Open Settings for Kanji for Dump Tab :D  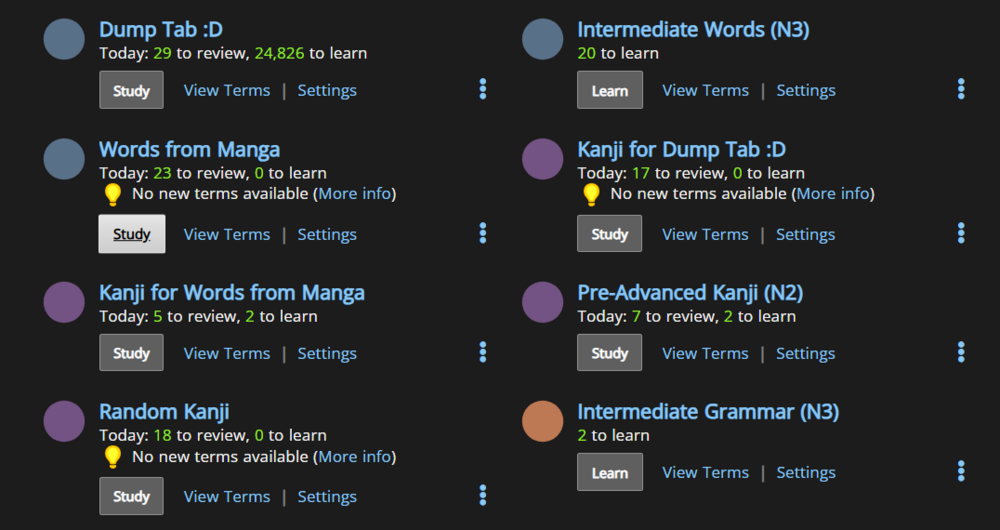805,234
